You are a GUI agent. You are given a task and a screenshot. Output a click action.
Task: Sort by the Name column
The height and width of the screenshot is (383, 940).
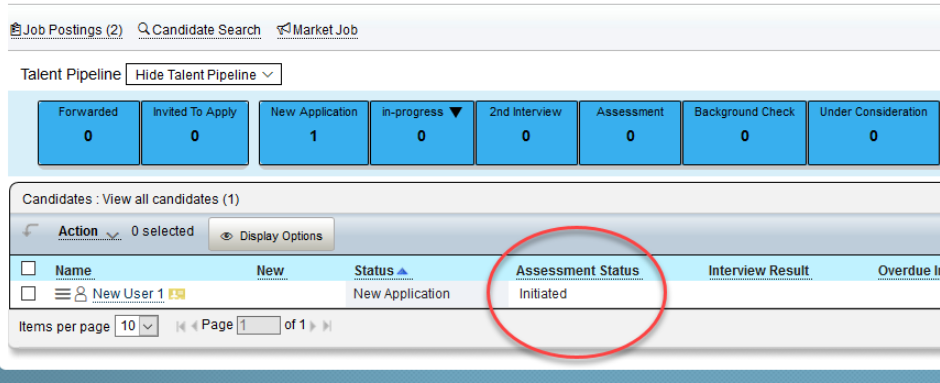[73, 271]
